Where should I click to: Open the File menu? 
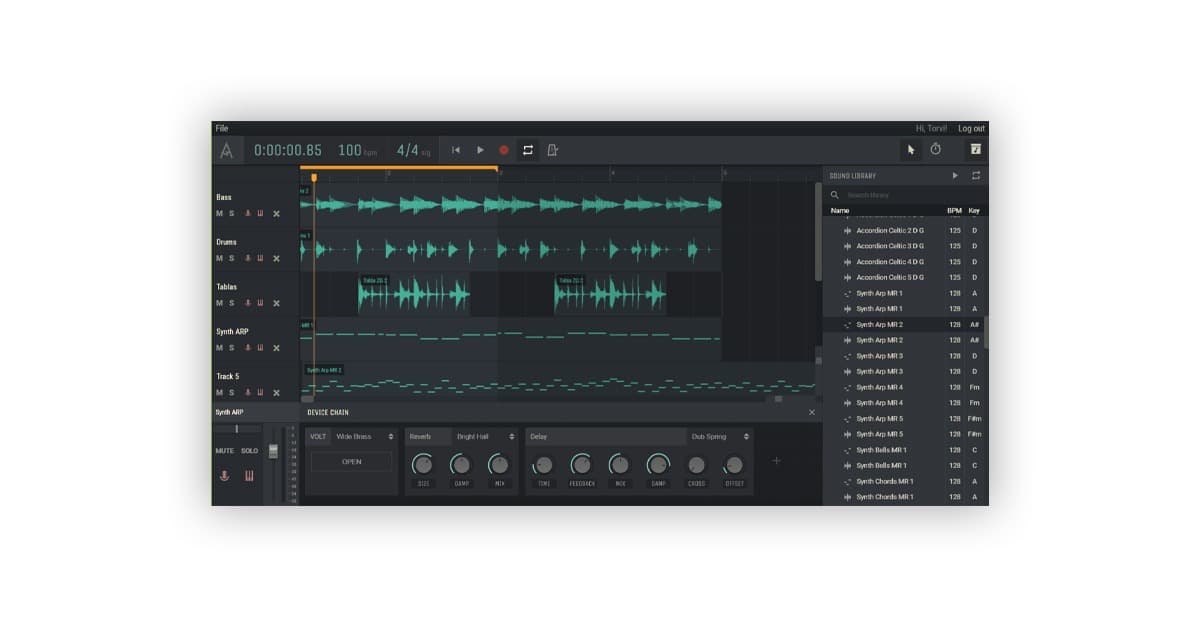(221, 128)
